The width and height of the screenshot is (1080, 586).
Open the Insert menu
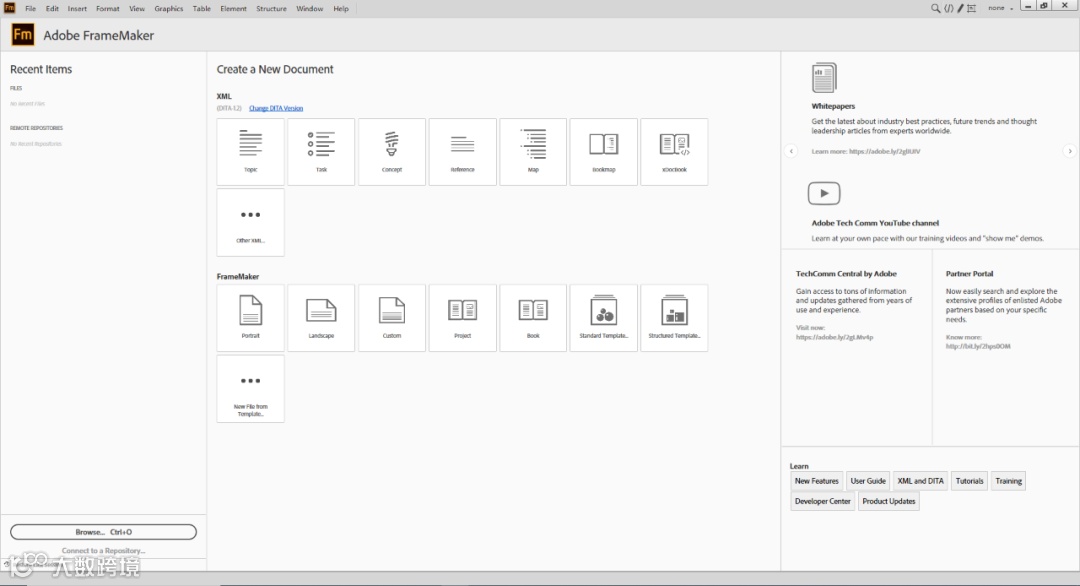77,9
